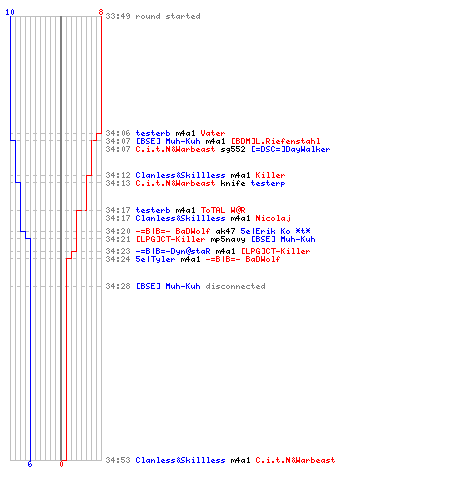This screenshot has width=450, height=500.
Task: Click Nicolaj in the 34:17 entry
Action: click(x=273, y=218)
